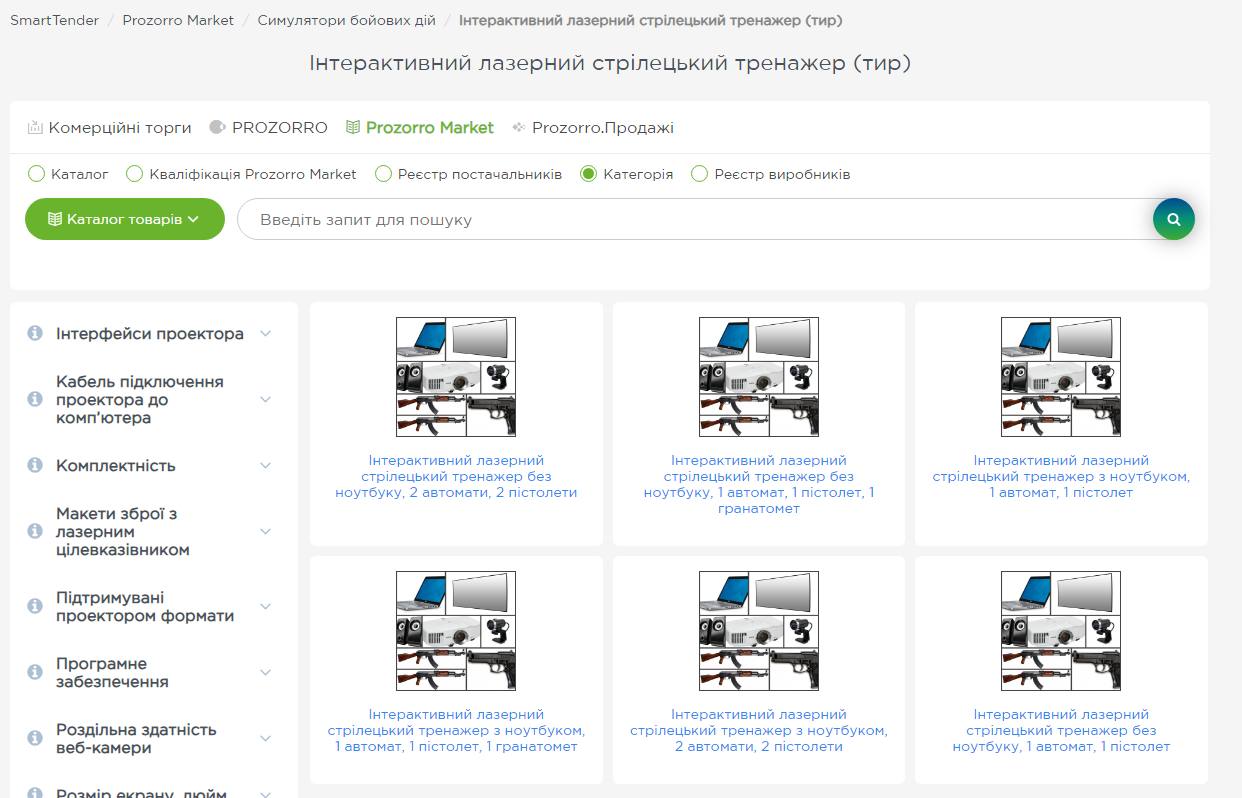This screenshot has width=1242, height=798.
Task: Click info icon next to Роздільна здатність веб-камери
Action: coord(35,738)
